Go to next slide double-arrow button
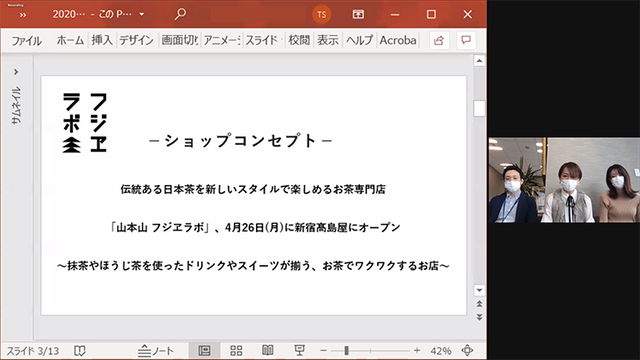 tap(479, 317)
